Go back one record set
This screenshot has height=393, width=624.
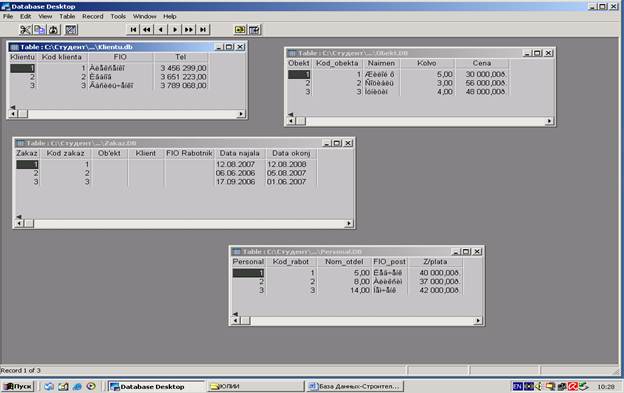click(147, 29)
